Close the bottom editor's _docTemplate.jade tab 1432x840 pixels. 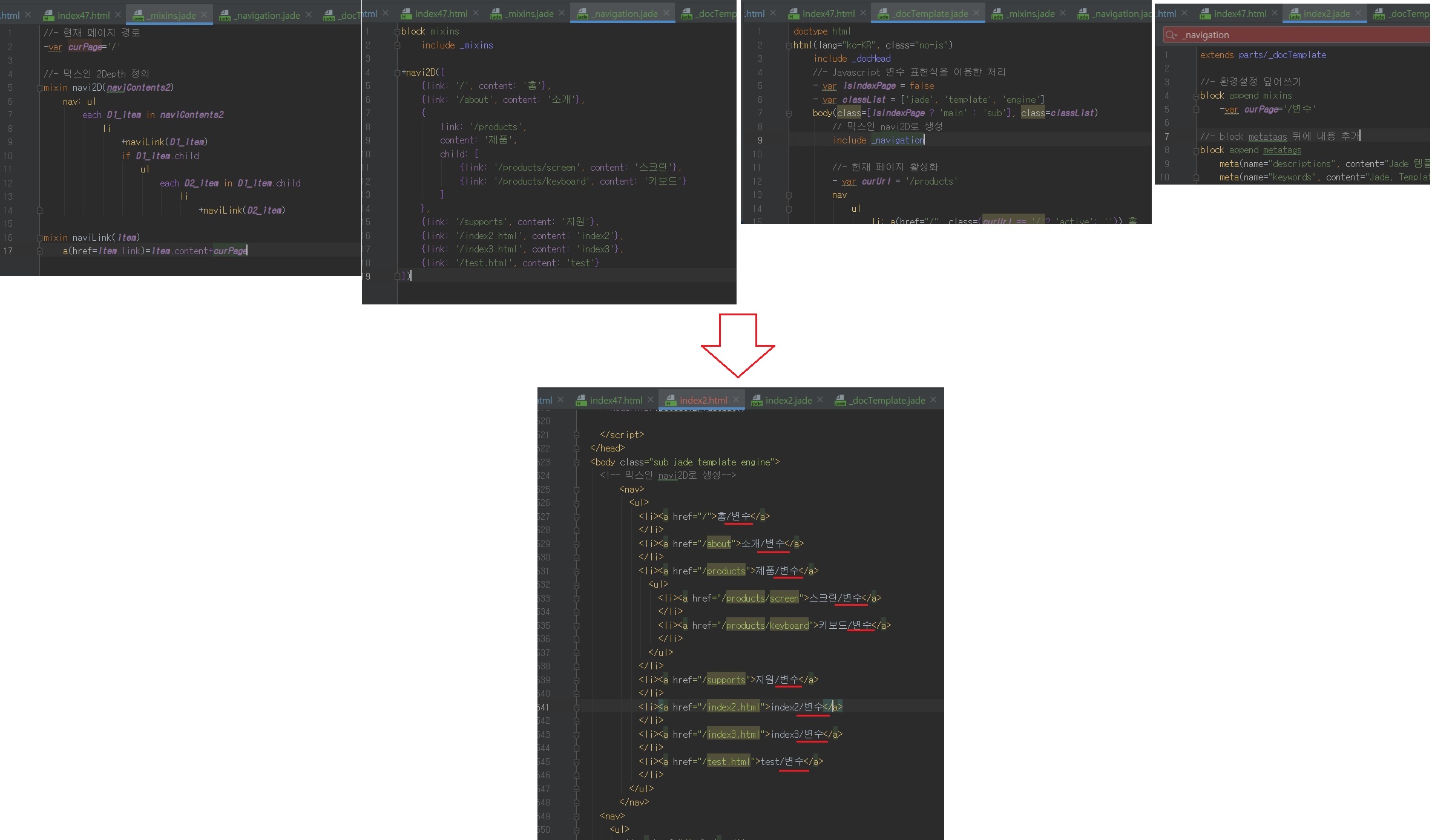click(x=933, y=400)
